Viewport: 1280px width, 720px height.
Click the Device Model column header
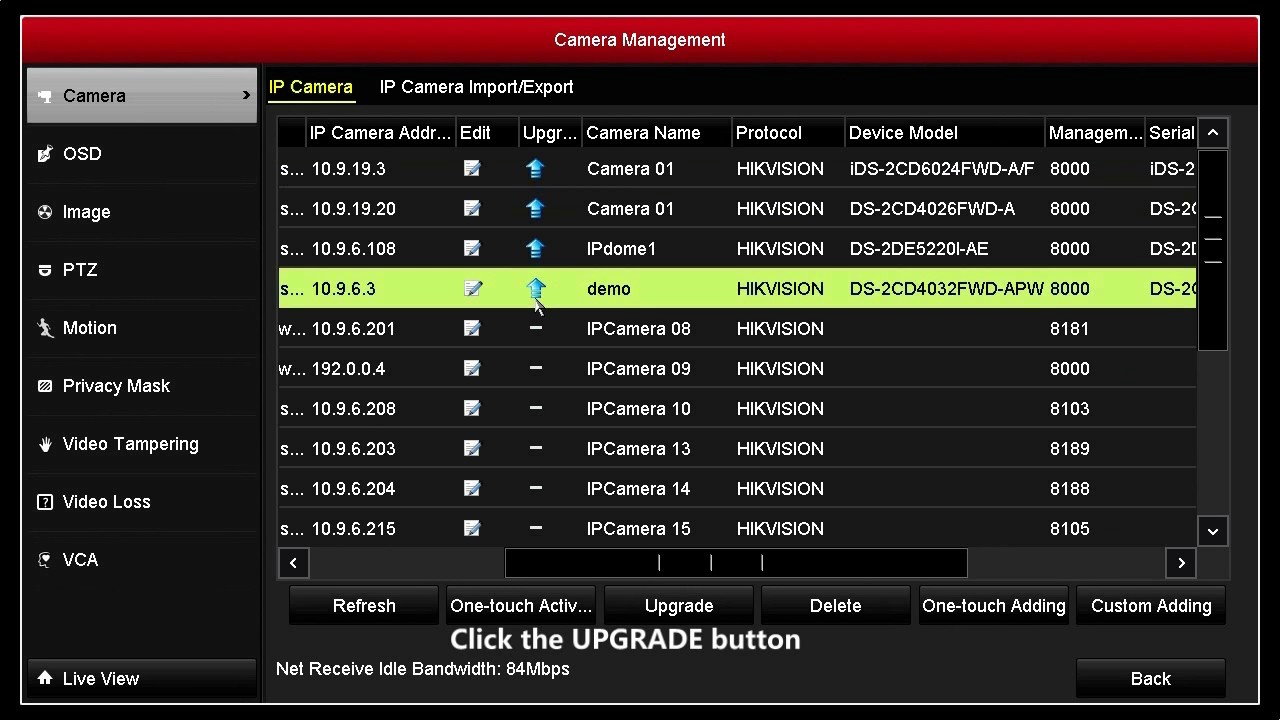pyautogui.click(x=945, y=133)
